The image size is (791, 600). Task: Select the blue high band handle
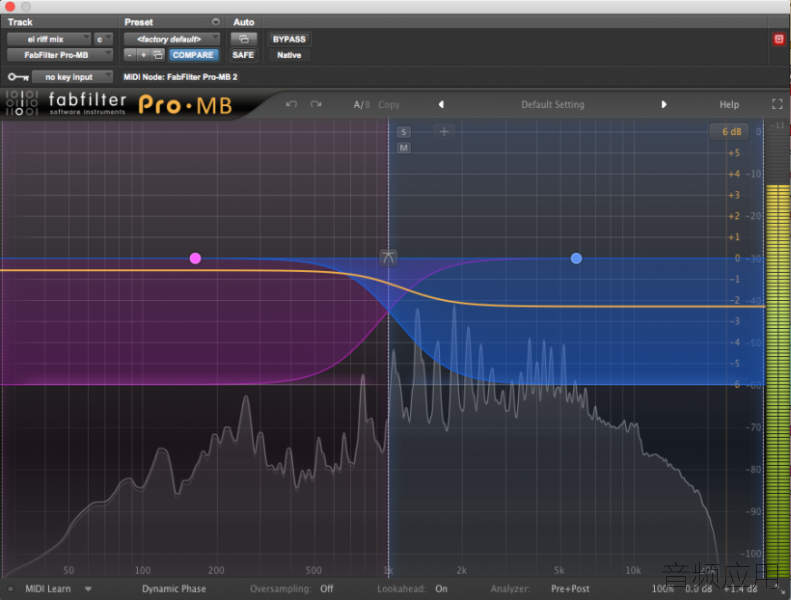(x=576, y=258)
